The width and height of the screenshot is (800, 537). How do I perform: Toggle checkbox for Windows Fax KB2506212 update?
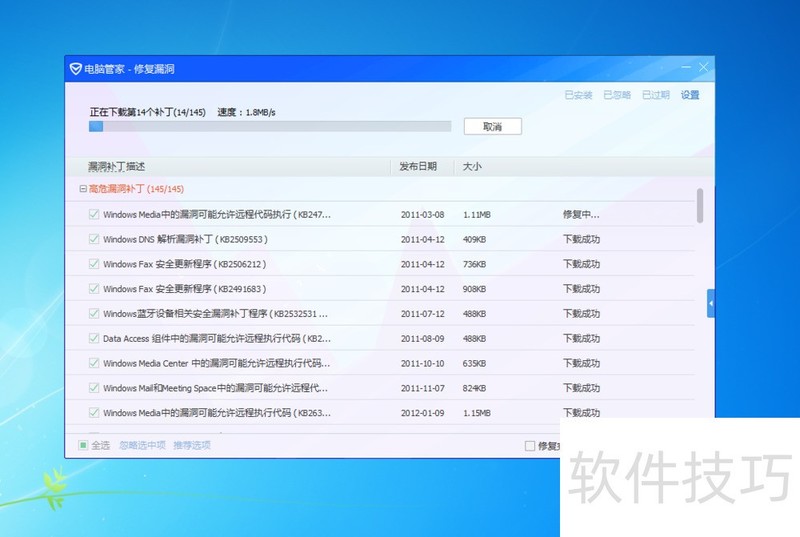click(x=93, y=264)
